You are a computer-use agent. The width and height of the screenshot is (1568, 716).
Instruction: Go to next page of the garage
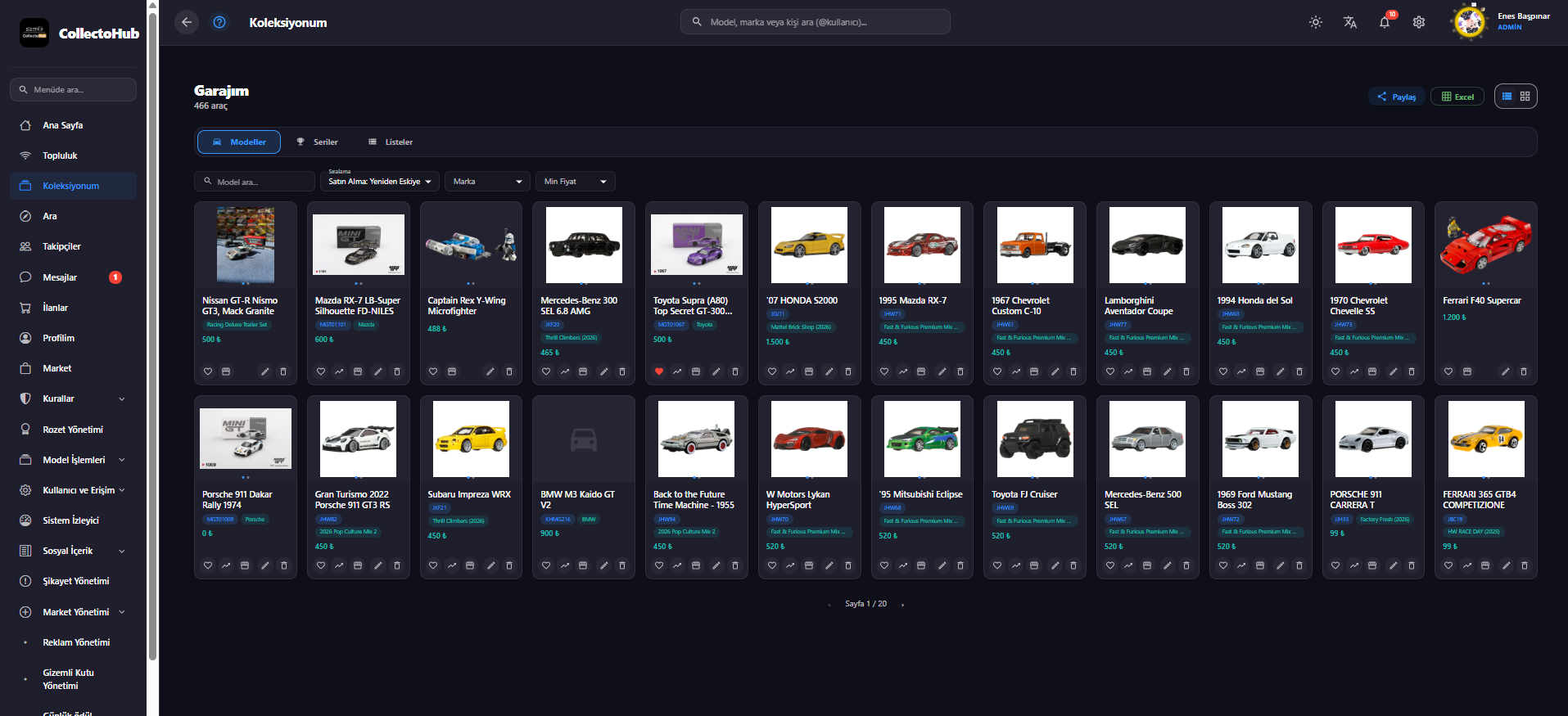click(x=902, y=605)
